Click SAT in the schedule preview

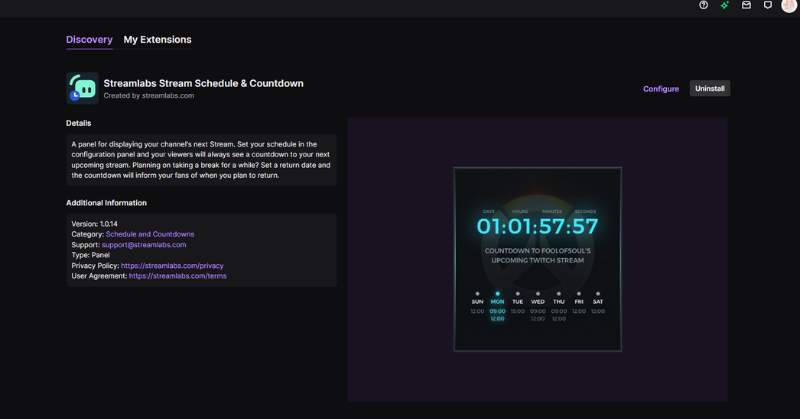[598, 302]
